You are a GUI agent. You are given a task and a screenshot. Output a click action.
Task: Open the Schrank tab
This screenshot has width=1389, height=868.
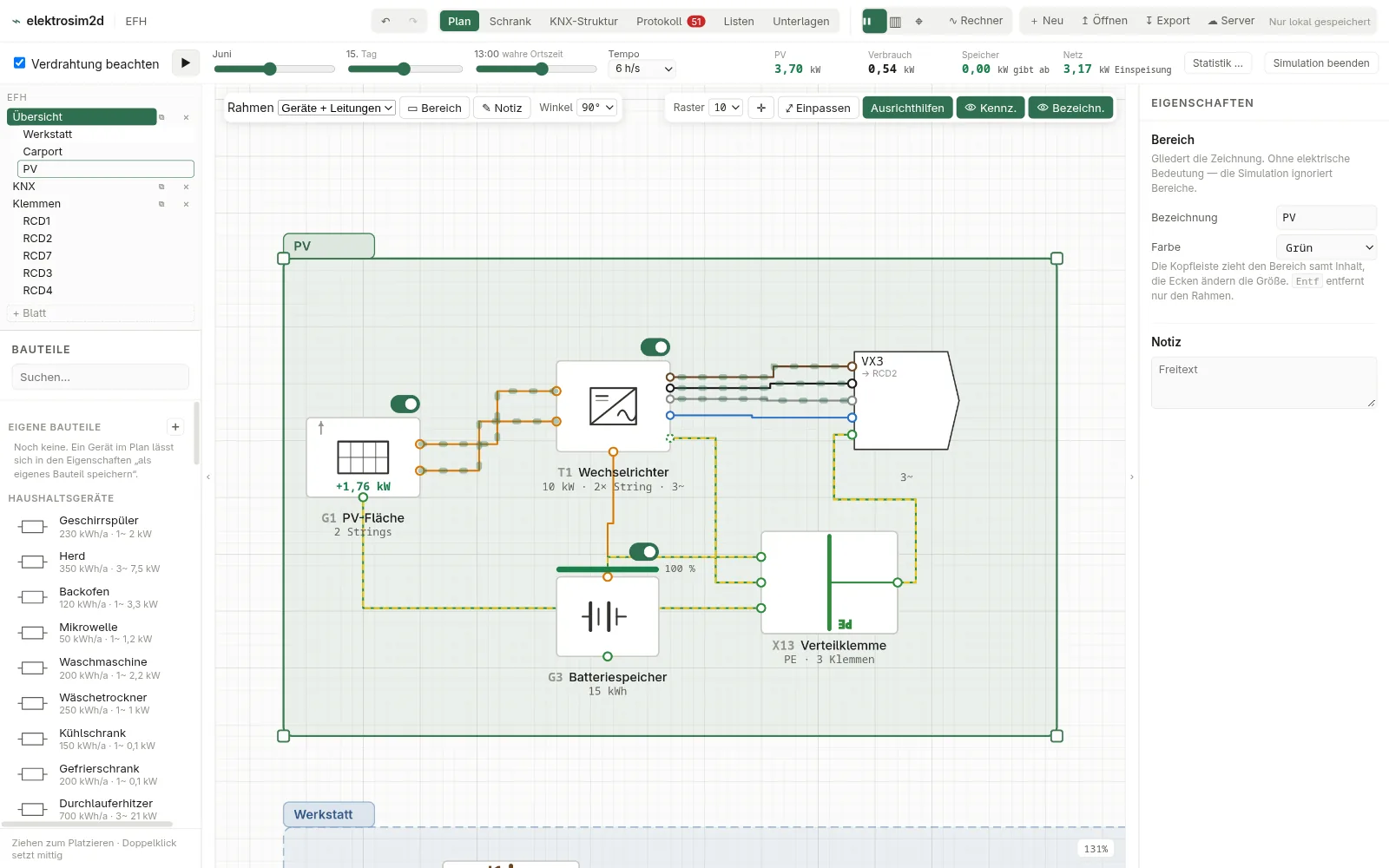[x=510, y=21]
